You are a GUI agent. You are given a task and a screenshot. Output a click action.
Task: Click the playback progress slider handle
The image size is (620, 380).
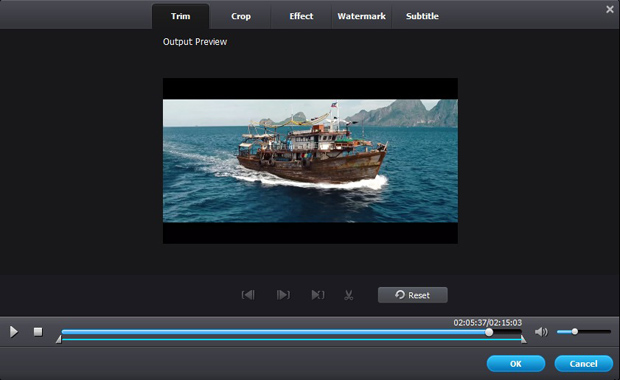[489, 332]
